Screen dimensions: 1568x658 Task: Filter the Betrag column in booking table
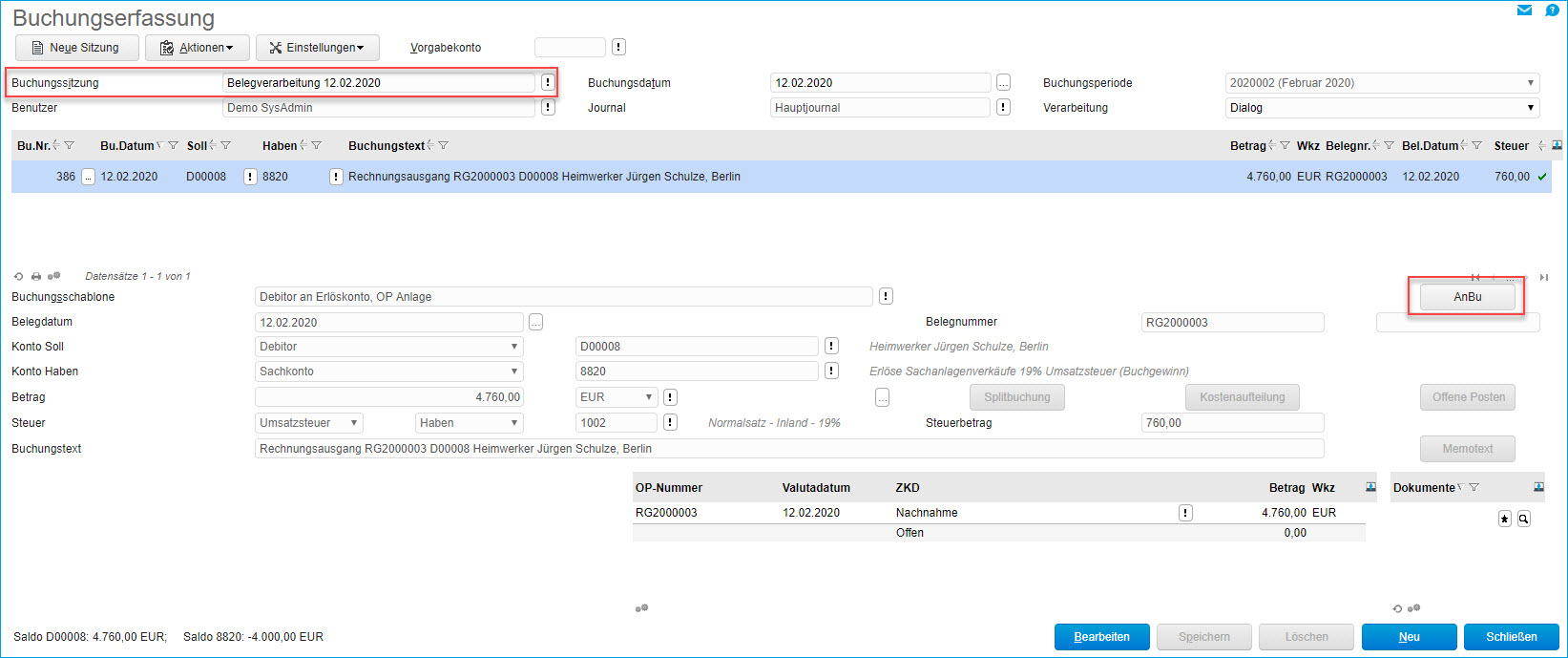[1286, 146]
